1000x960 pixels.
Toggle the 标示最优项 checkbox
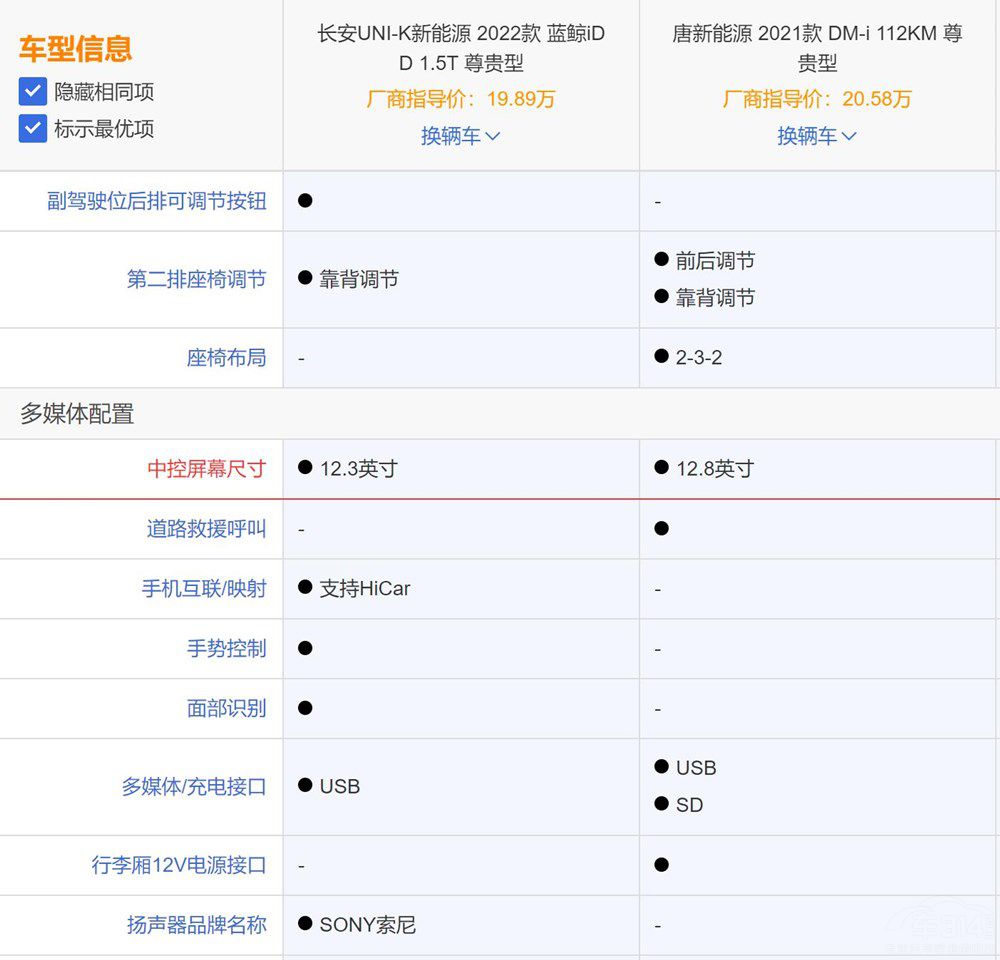pos(33,129)
